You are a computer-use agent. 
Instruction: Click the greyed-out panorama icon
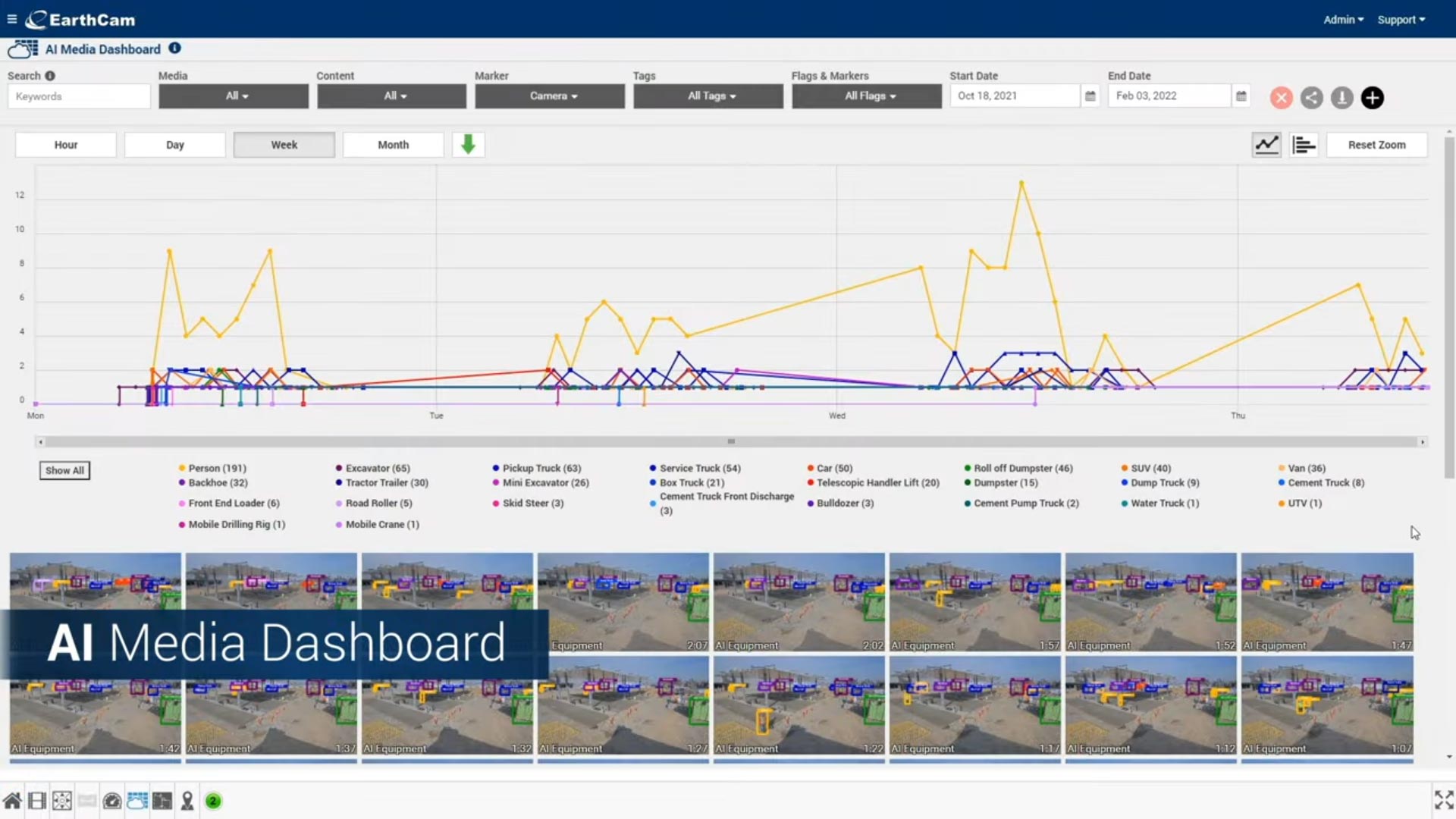coord(87,801)
